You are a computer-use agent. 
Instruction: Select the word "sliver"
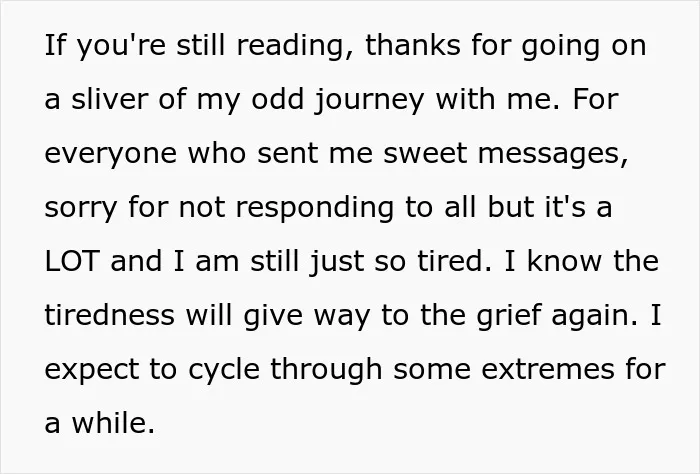[109, 99]
